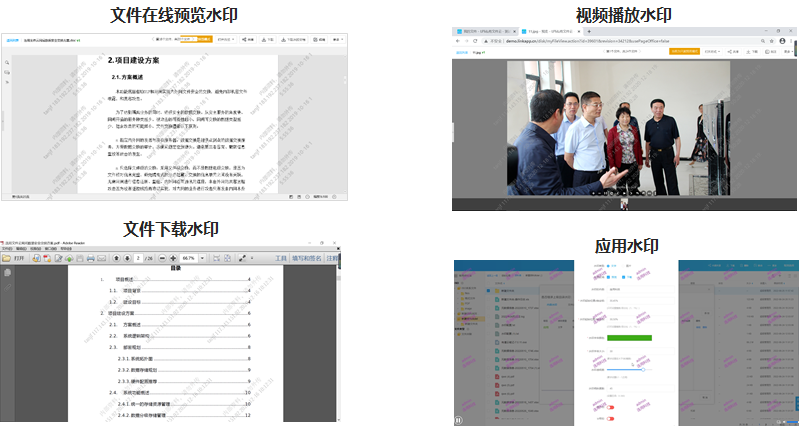
Task: Zoom in with the plus icon in Adobe Reader
Action: [x=171, y=257]
